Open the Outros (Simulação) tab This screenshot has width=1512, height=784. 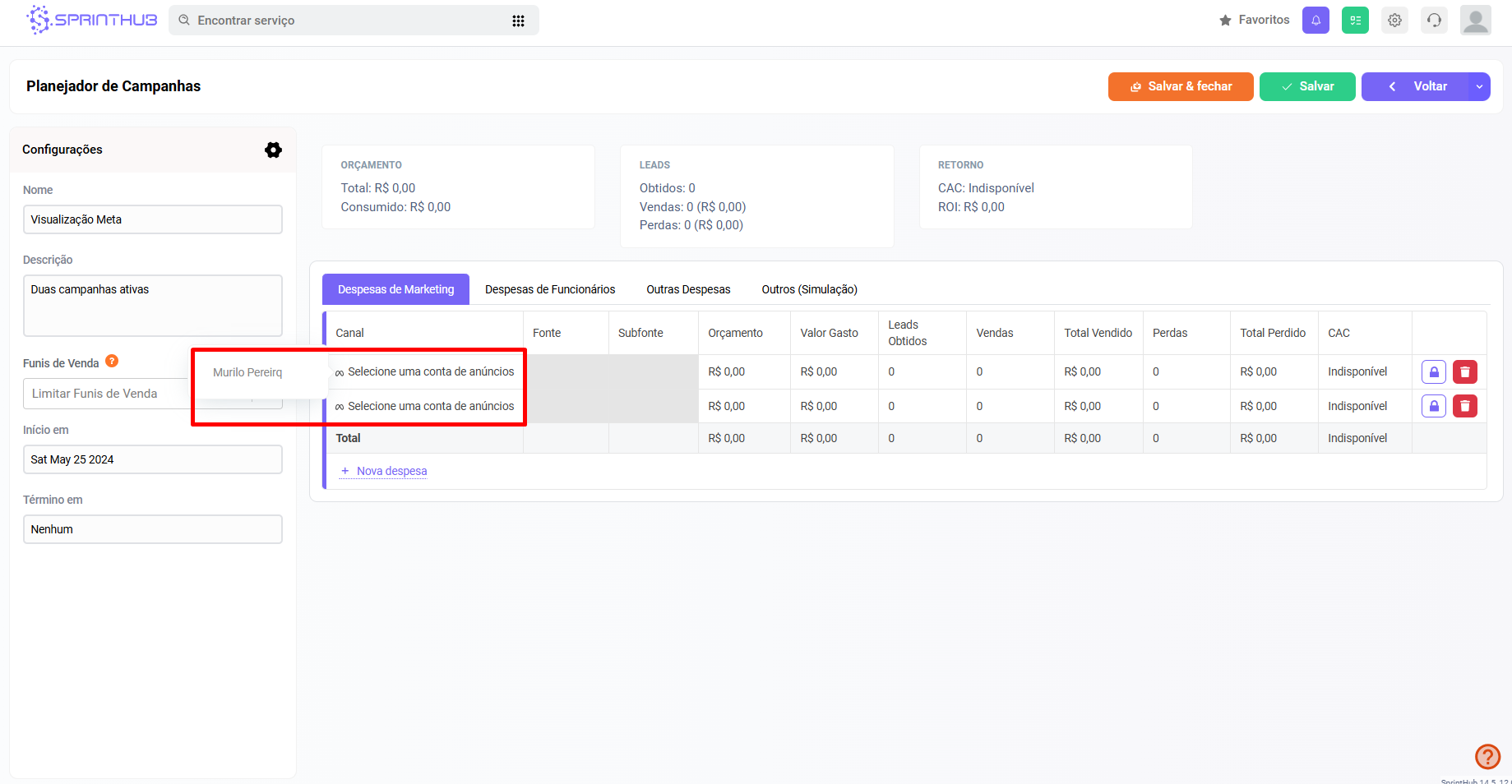tap(809, 289)
